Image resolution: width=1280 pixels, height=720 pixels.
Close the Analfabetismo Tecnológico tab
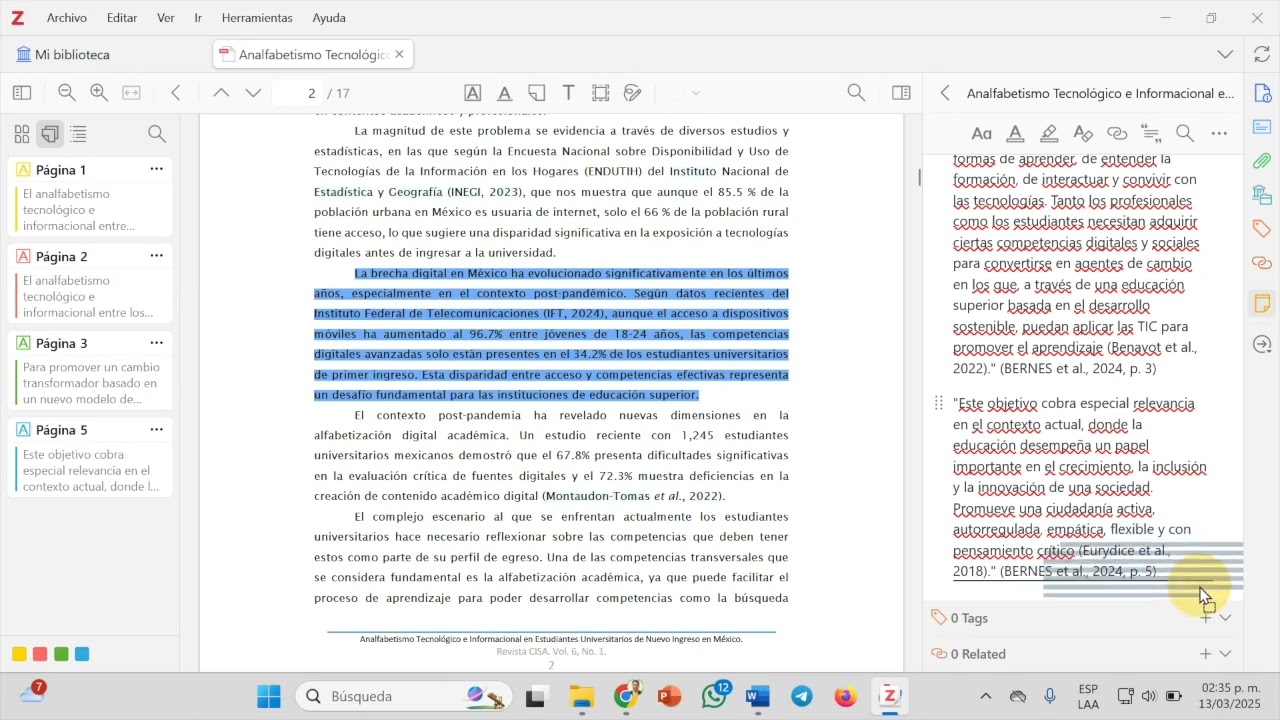pyautogui.click(x=400, y=55)
